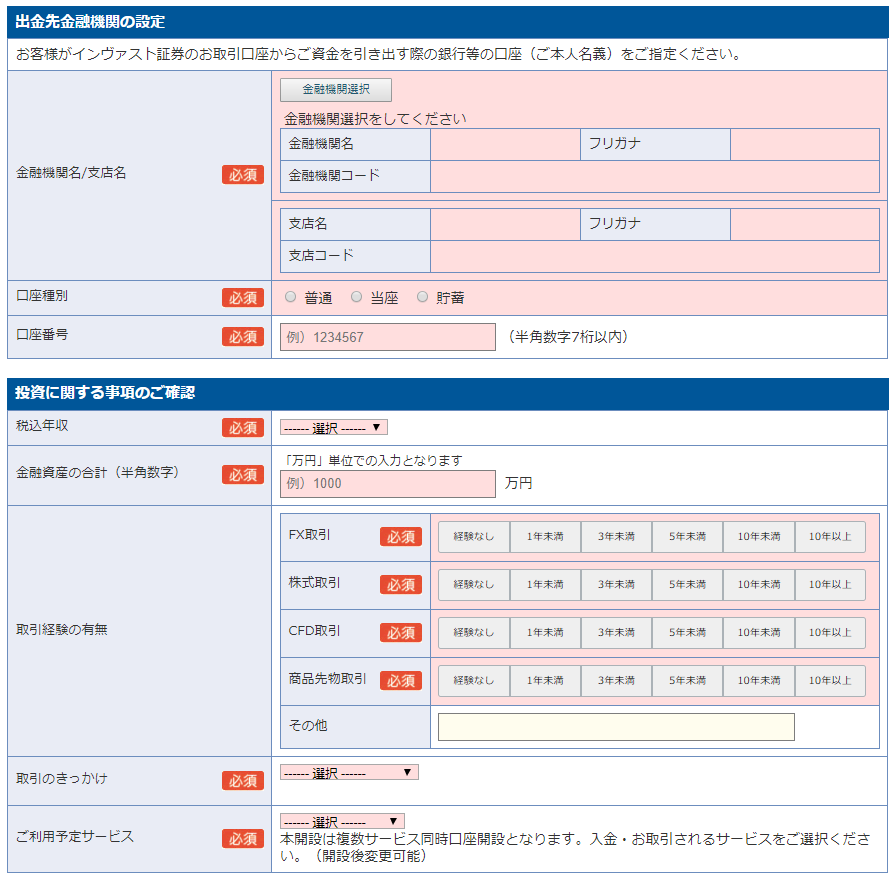The width and height of the screenshot is (894, 878).
Task: Choose 3年未満 for 商品先物取引
Action: tap(616, 680)
